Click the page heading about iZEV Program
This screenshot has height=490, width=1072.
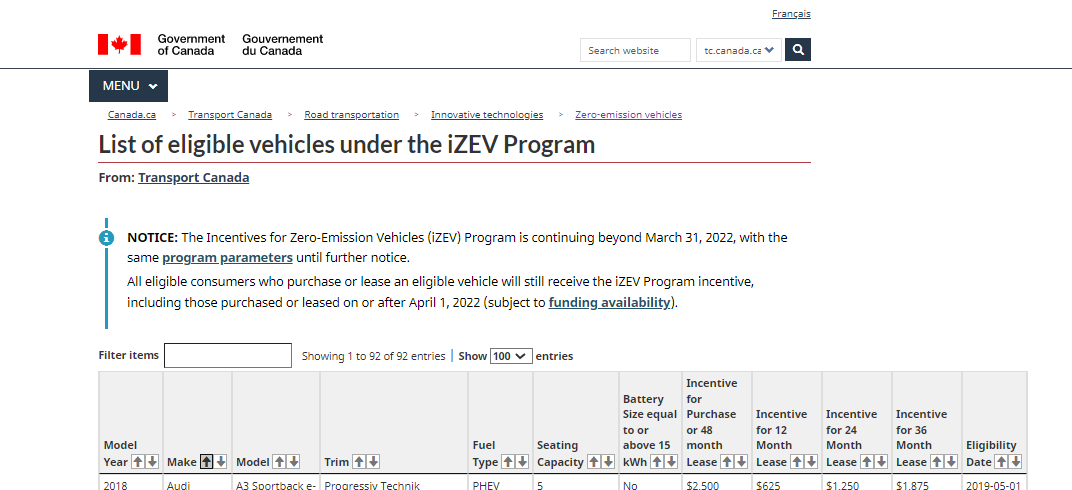coord(347,145)
